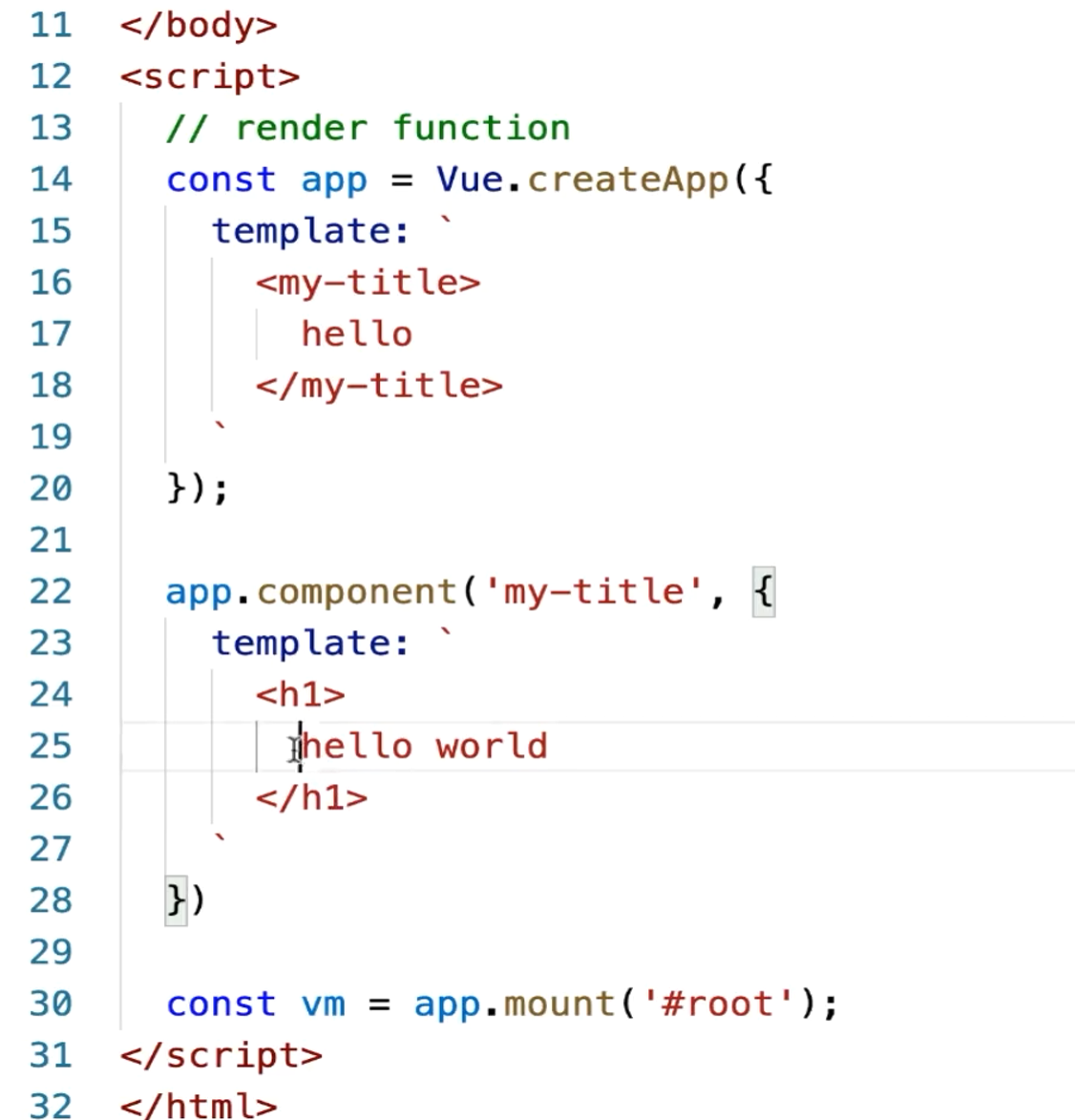Image resolution: width=1075 pixels, height=1120 pixels.
Task: Click the opening <script> tag
Action: (x=210, y=77)
